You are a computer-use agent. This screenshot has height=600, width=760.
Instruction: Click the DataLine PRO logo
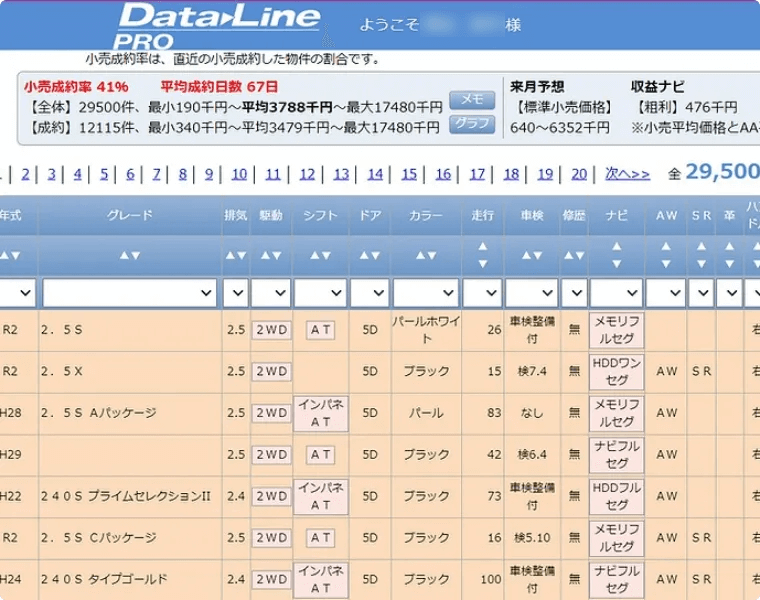(218, 25)
